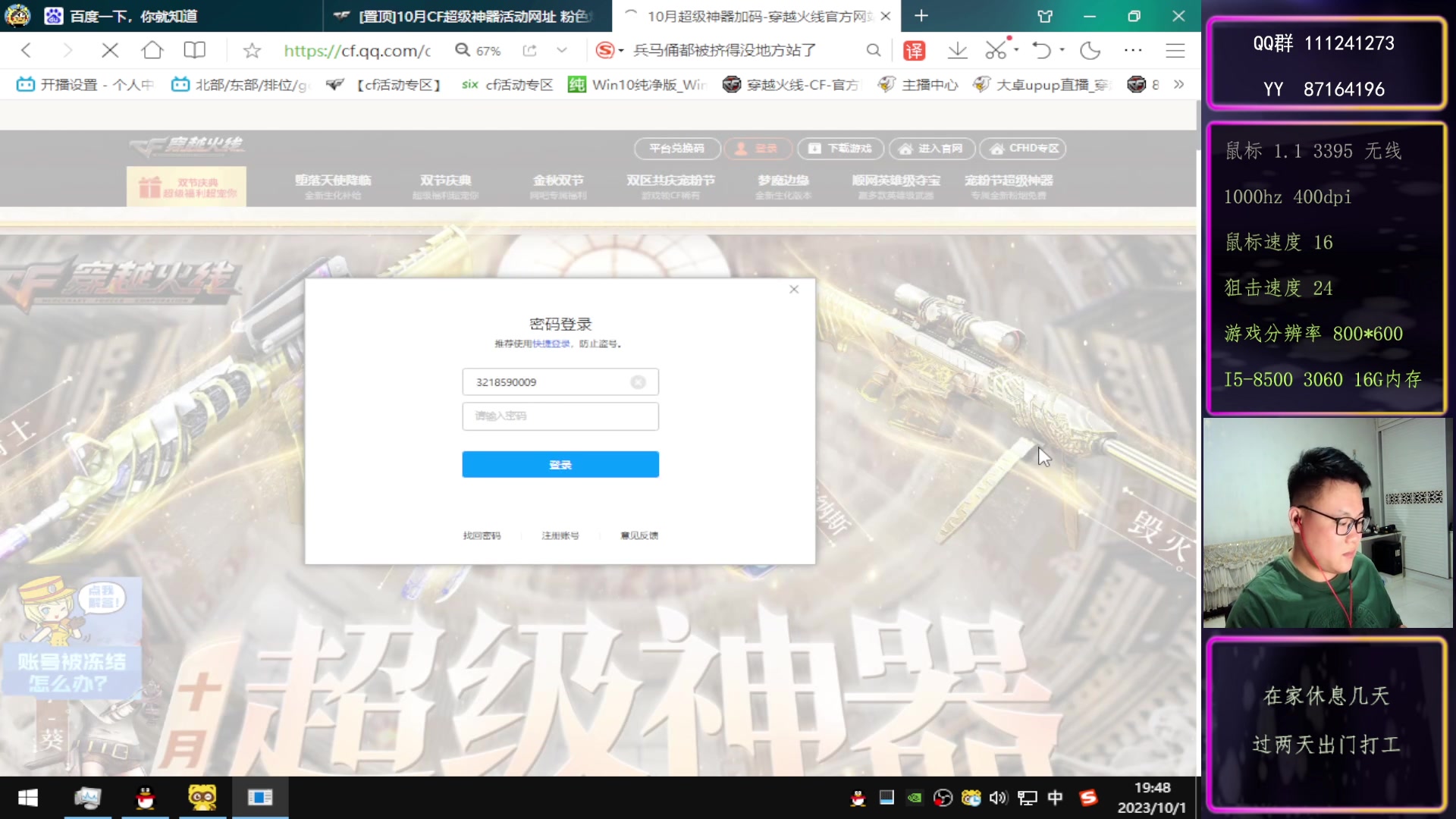Expand the bookmarks overflow chevron
The image size is (1456, 819).
(x=1178, y=85)
